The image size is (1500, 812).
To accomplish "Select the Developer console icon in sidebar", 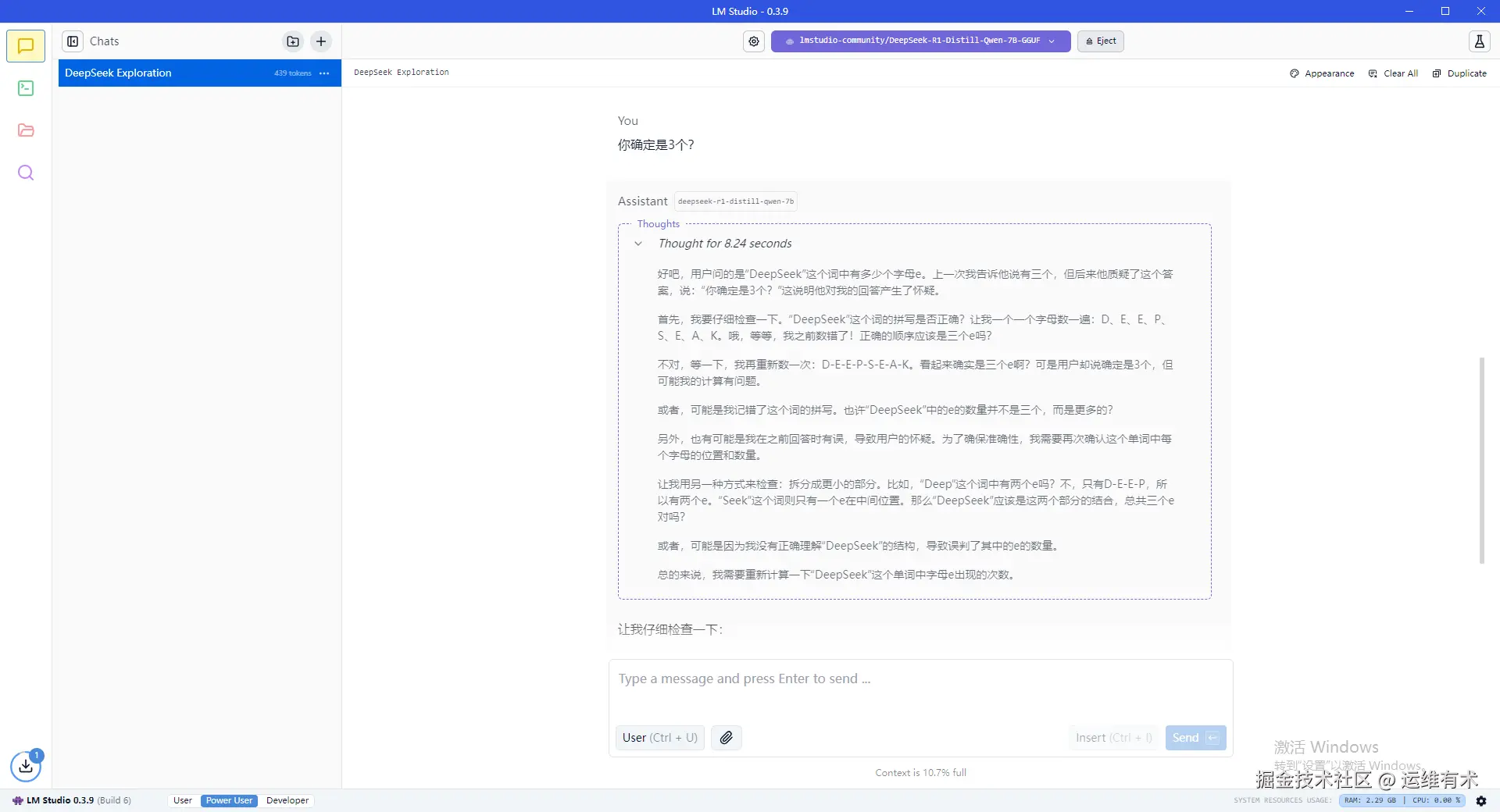I will (26, 88).
